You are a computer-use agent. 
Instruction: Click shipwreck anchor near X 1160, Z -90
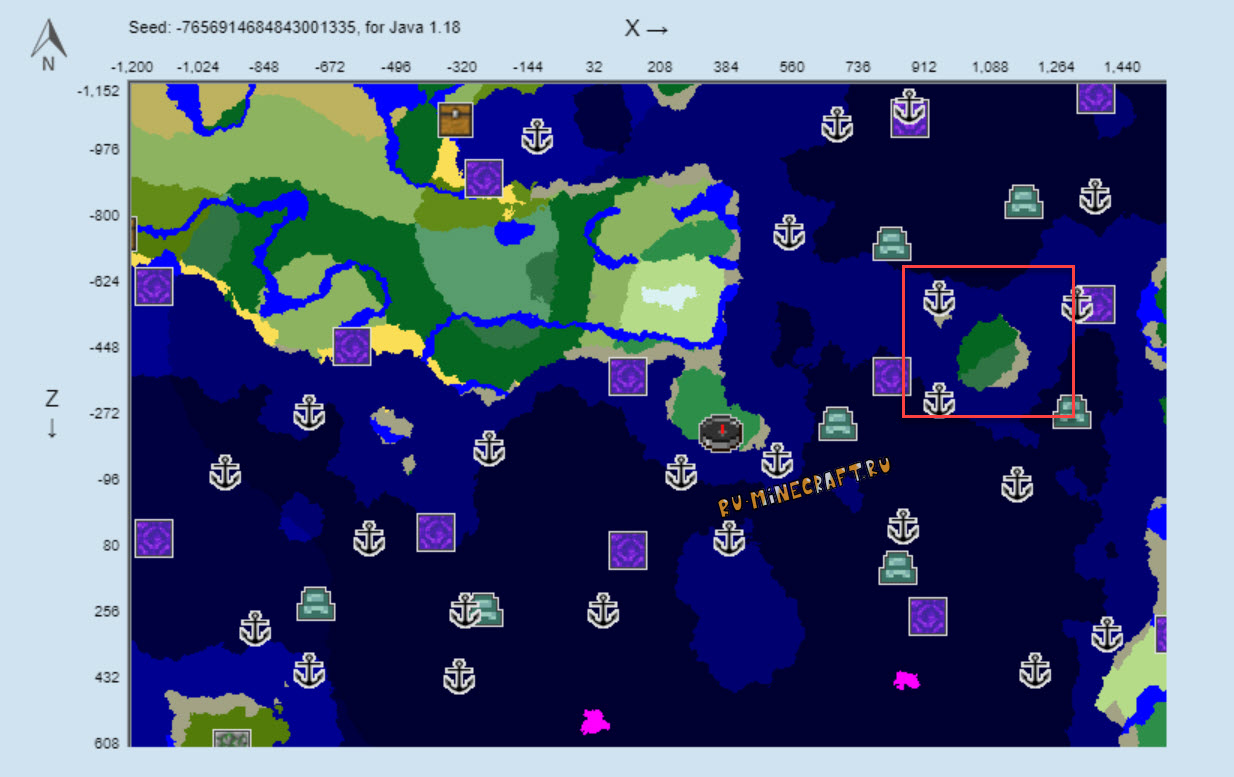1017,485
